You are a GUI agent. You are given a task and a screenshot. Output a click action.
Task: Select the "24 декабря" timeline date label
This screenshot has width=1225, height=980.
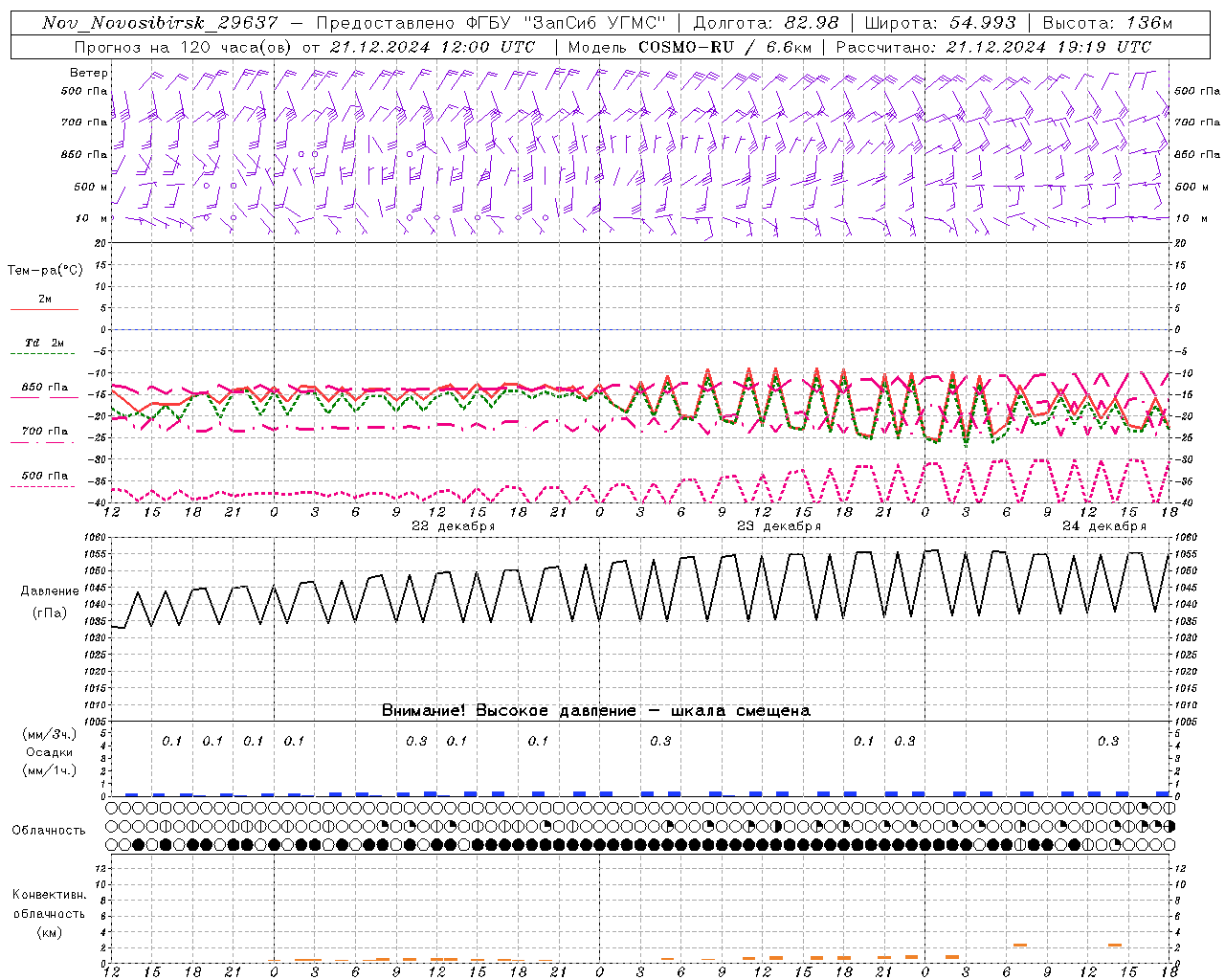(x=1103, y=526)
